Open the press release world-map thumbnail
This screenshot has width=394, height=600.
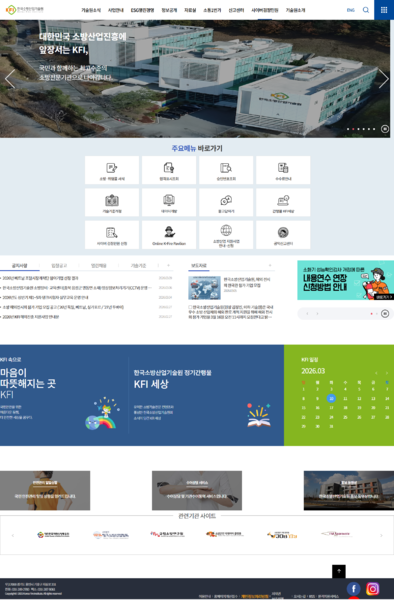coord(204,288)
